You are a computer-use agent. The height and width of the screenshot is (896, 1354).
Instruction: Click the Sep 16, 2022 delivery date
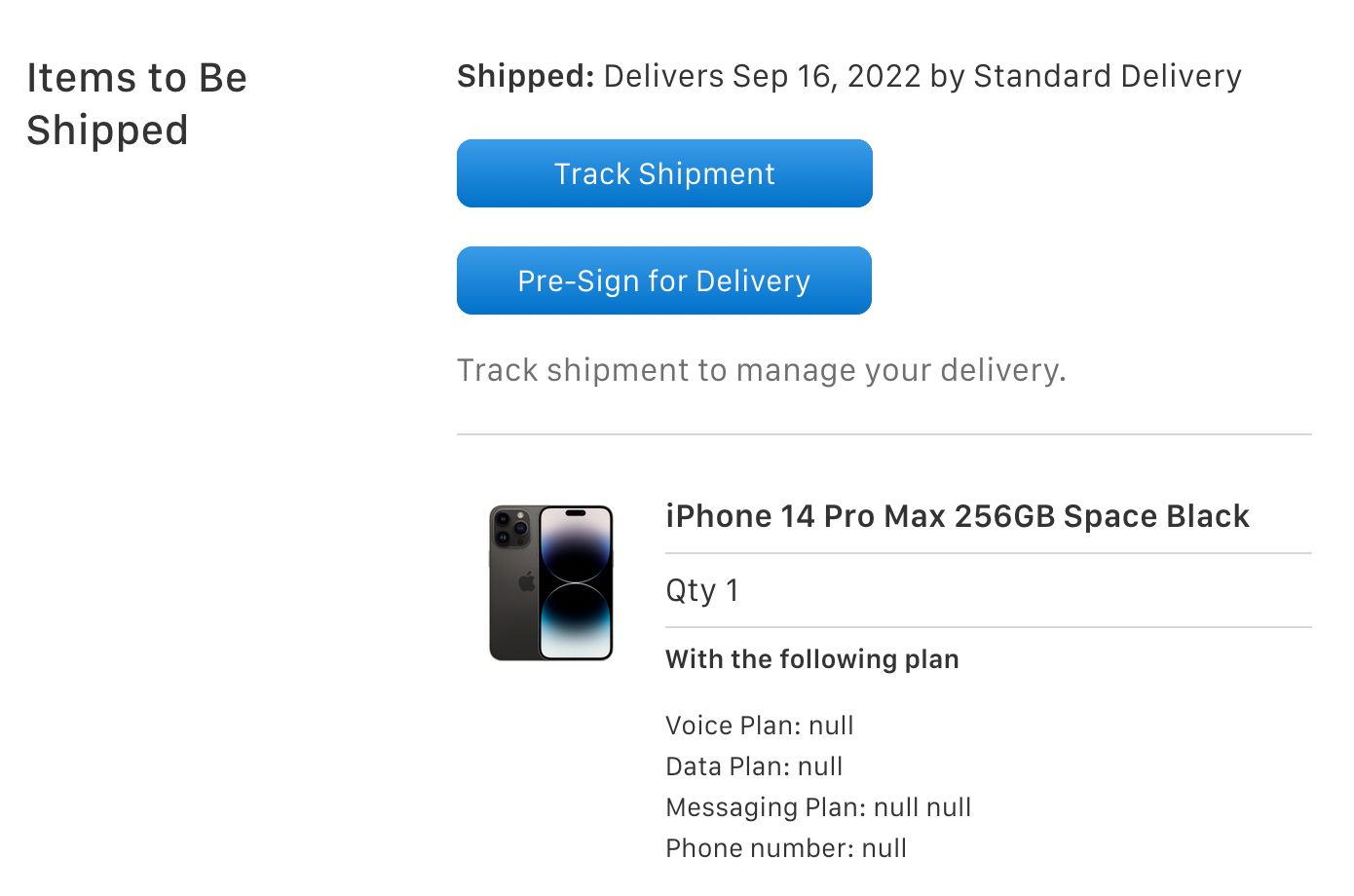tap(826, 76)
